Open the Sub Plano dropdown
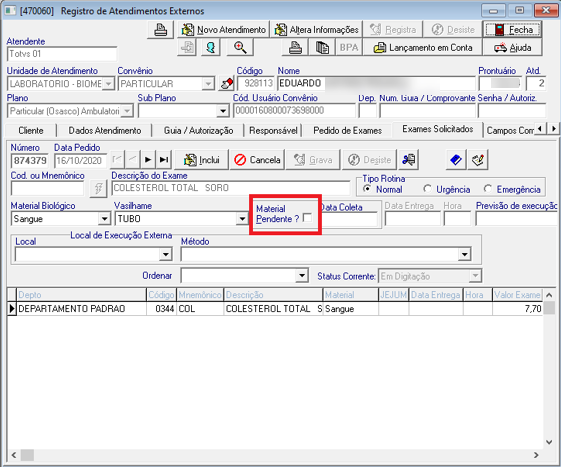Screen dimensions: 561x467 click(x=223, y=111)
